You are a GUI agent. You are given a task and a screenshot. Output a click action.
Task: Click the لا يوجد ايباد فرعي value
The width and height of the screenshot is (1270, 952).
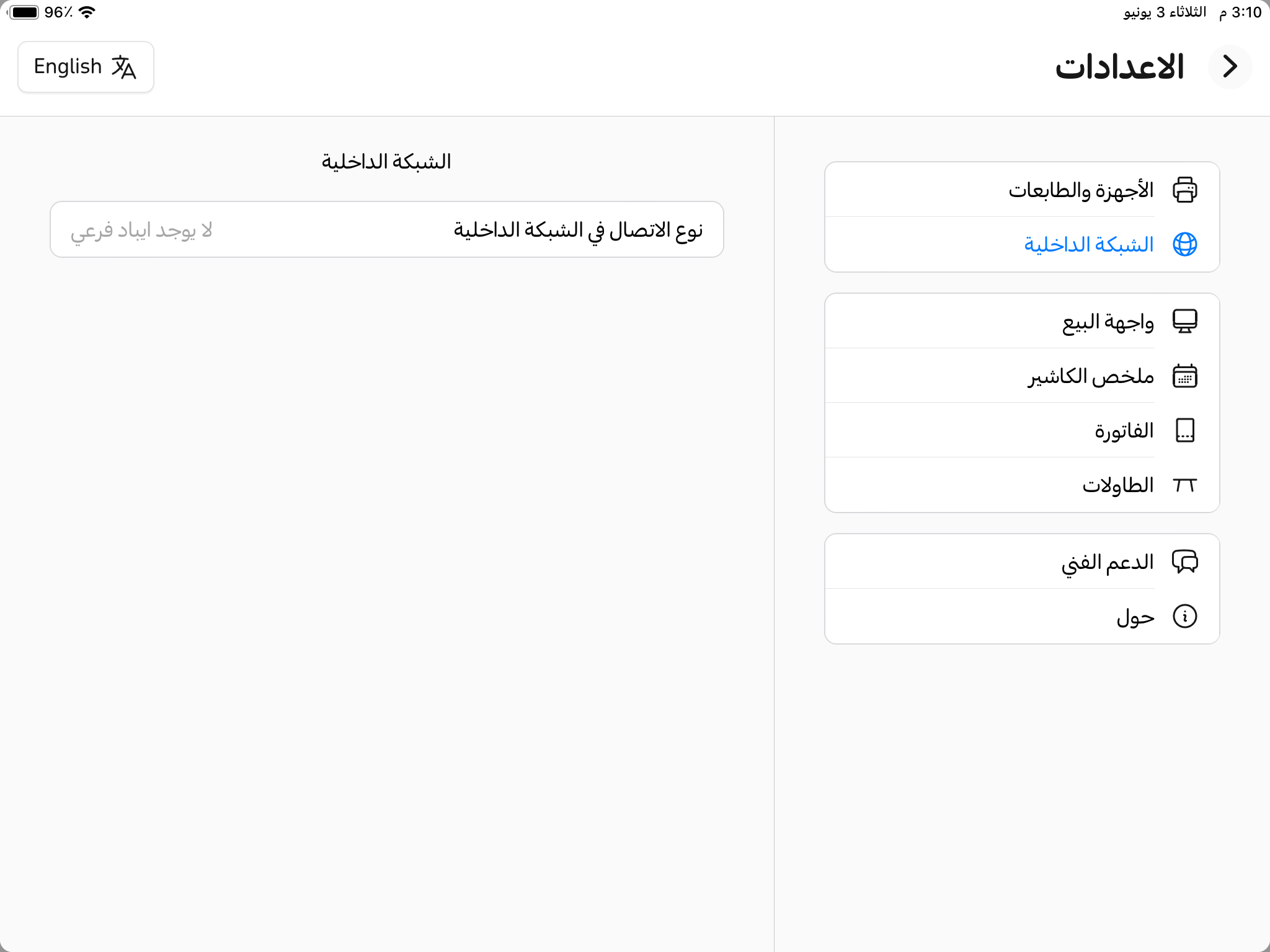click(141, 231)
